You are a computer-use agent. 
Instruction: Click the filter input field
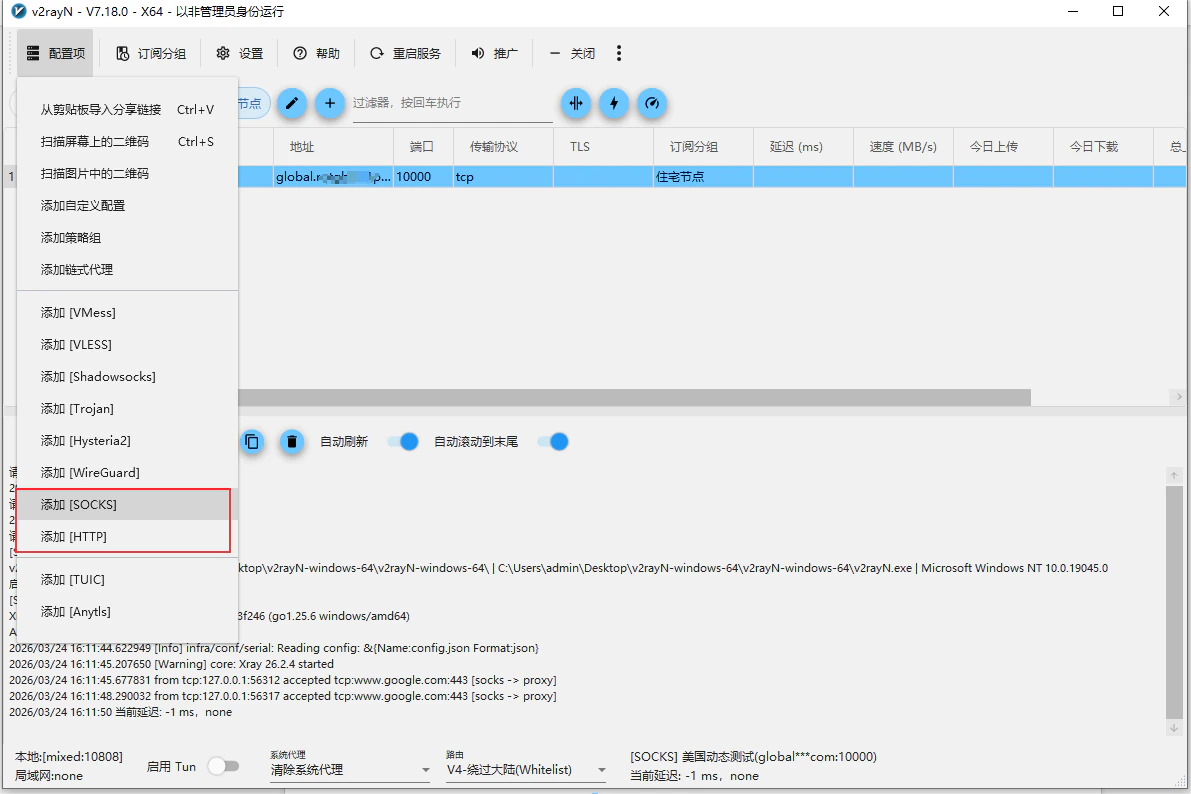[x=452, y=103]
